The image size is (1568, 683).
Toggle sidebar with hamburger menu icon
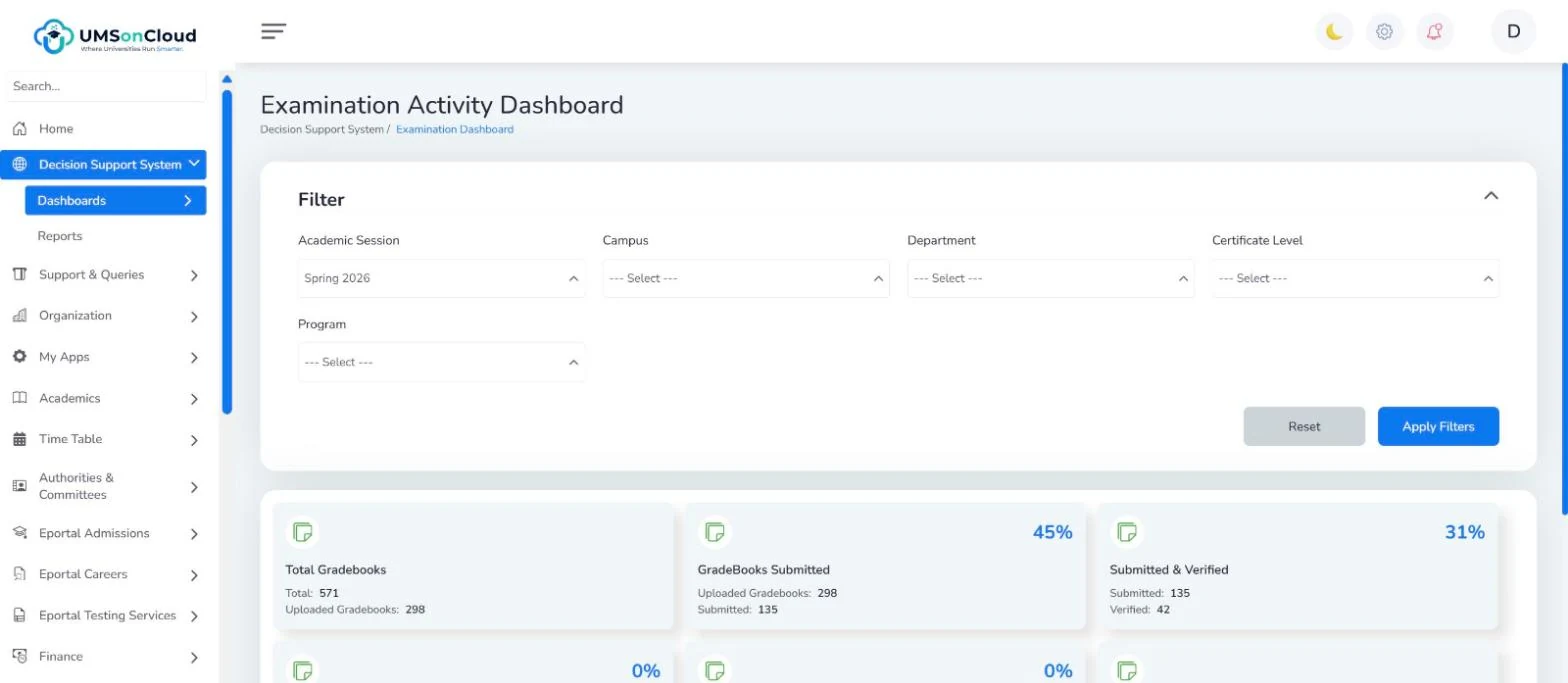coord(274,31)
